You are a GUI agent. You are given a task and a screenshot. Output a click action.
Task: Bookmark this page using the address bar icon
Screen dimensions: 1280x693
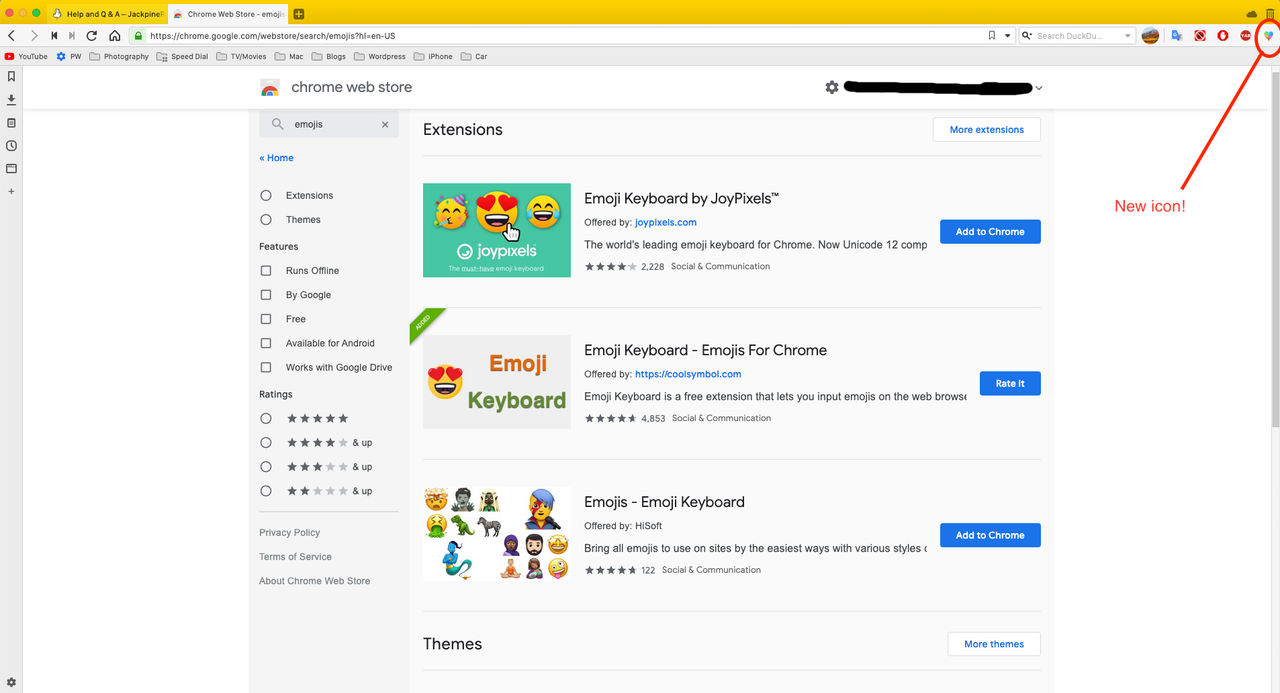(992, 35)
